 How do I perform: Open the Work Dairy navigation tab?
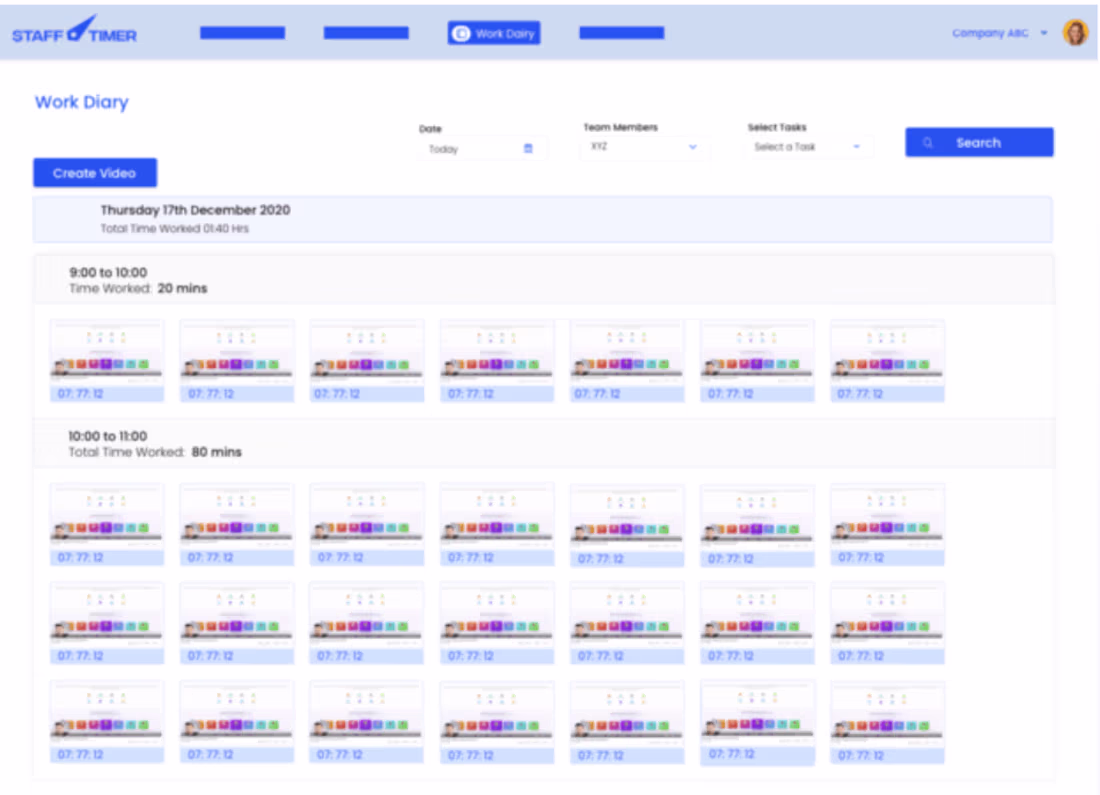[x=494, y=33]
